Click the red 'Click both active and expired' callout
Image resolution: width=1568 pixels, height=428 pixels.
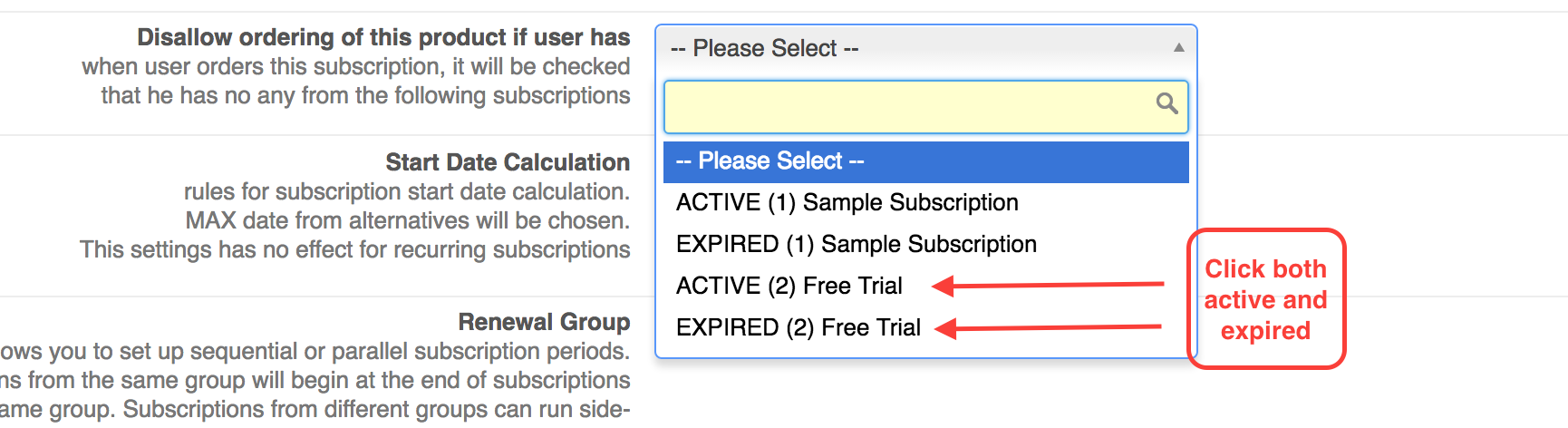(1265, 299)
